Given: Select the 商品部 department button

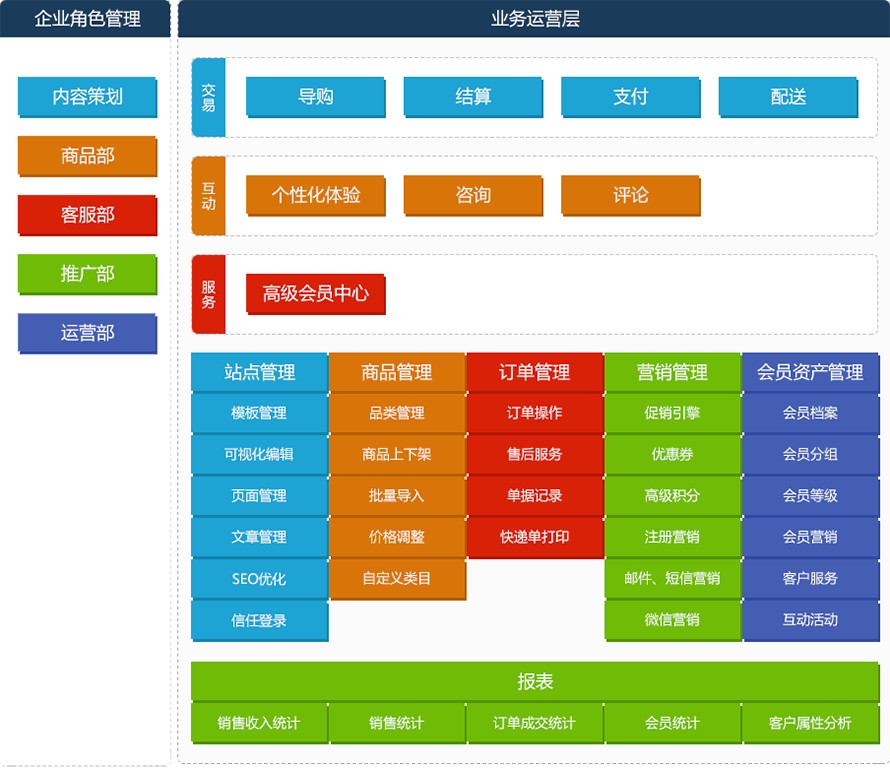Looking at the screenshot, I should pyautogui.click(x=87, y=156).
